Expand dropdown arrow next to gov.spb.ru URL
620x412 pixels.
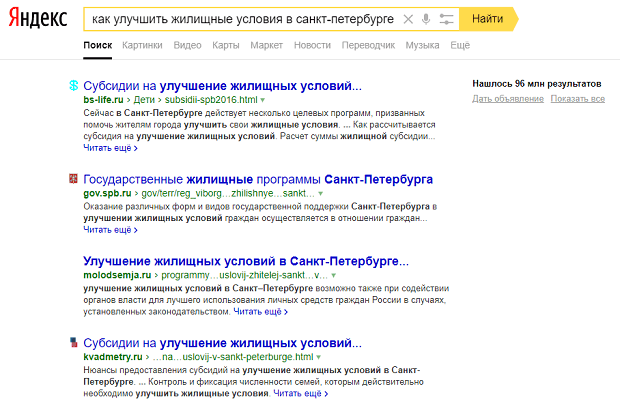click(321, 194)
